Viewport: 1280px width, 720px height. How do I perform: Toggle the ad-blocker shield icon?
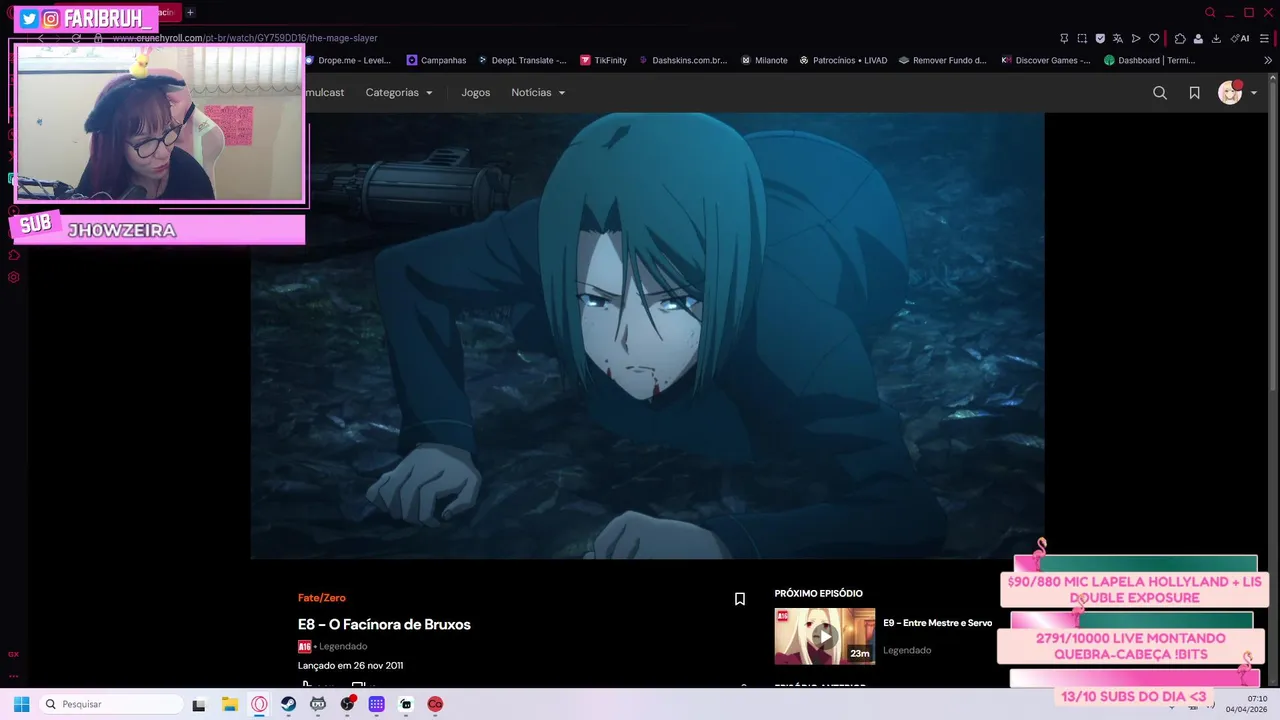coord(1100,38)
